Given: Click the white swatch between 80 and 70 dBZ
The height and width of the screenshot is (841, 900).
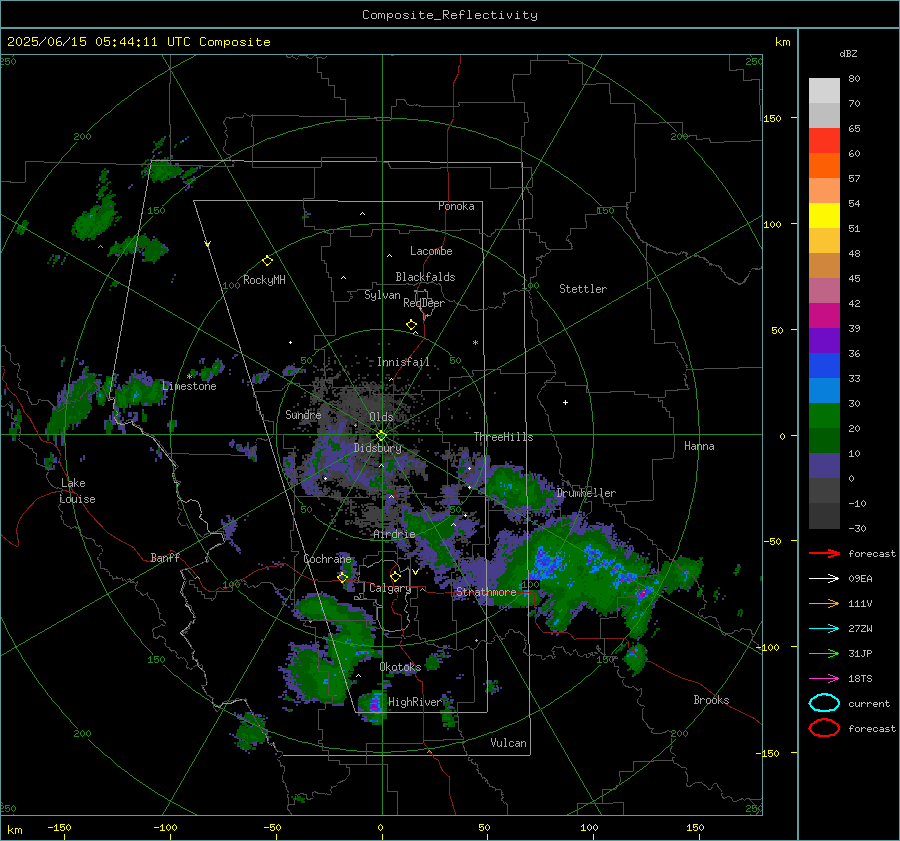Looking at the screenshot, I should (824, 91).
